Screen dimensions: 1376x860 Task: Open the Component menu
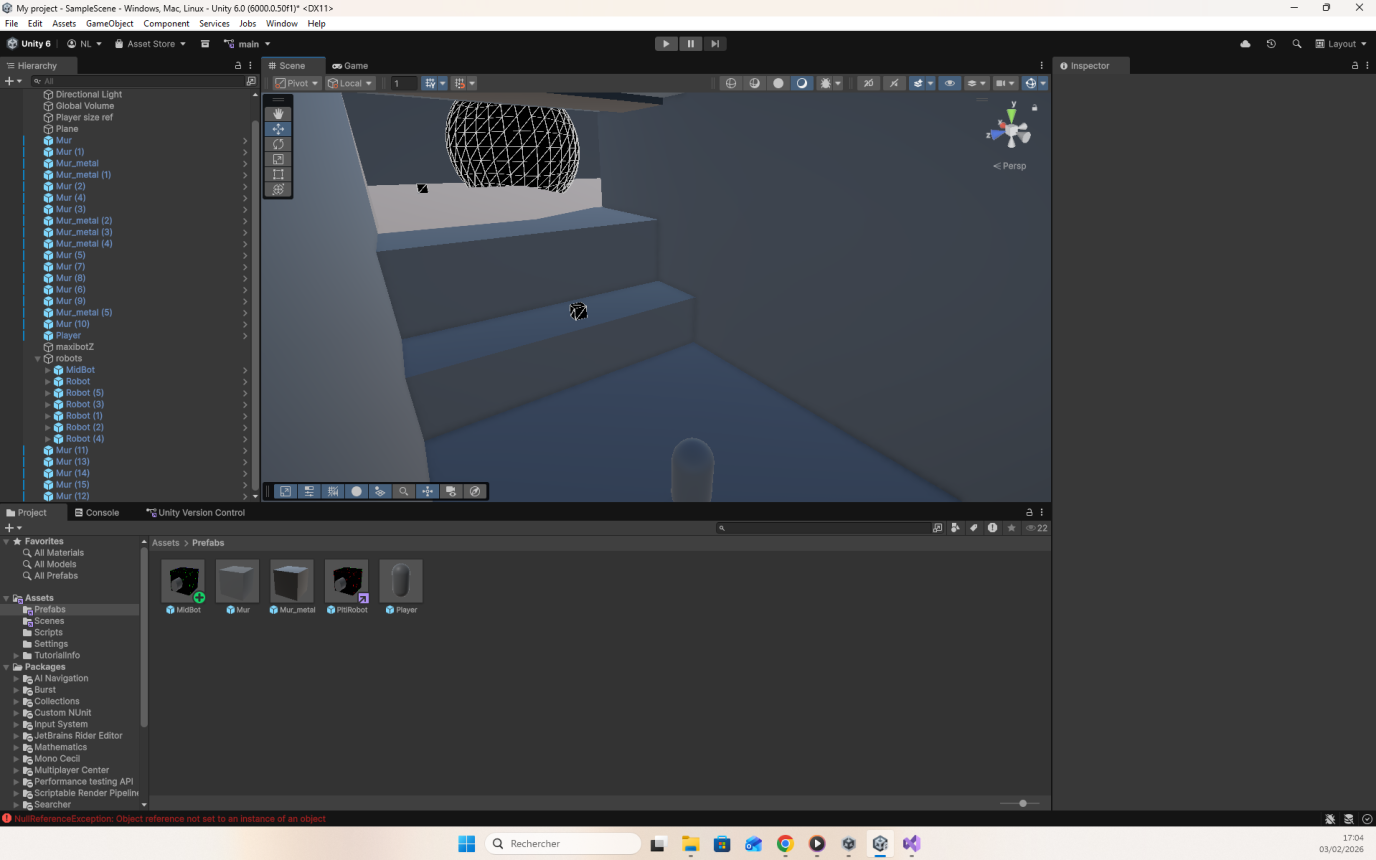(x=166, y=23)
